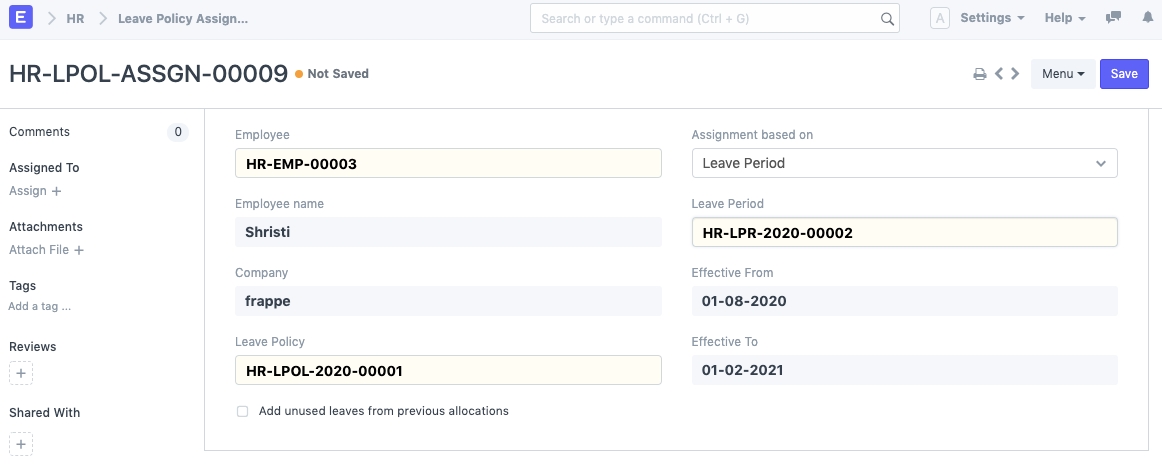Click the ERPNext E logo icon
The height and width of the screenshot is (476, 1162).
coord(21,18)
